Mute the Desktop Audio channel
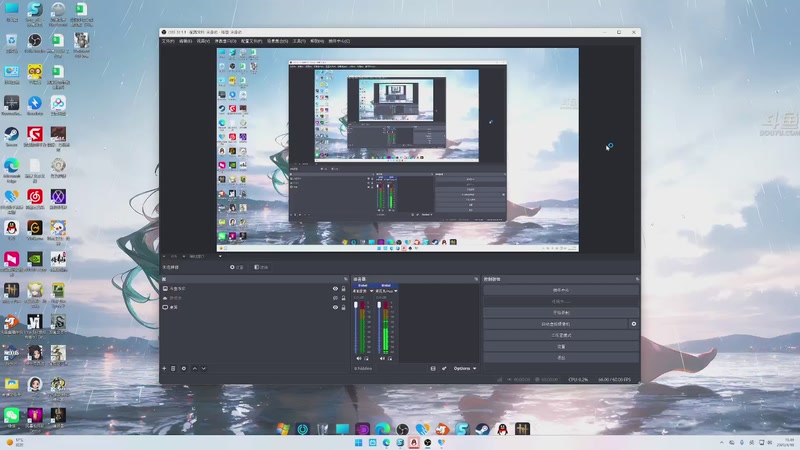The image size is (800, 450). click(x=358, y=358)
